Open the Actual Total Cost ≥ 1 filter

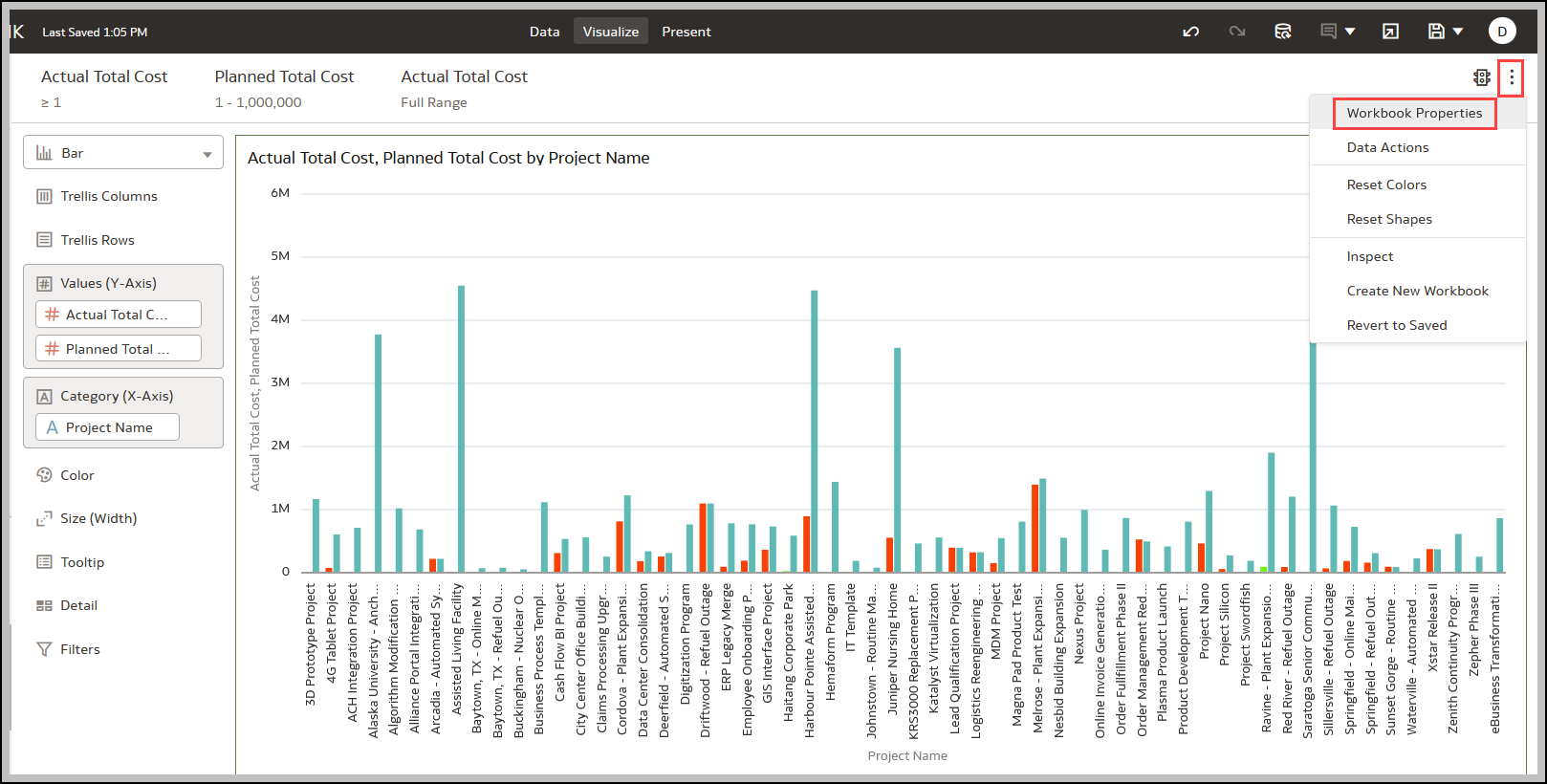coord(104,88)
